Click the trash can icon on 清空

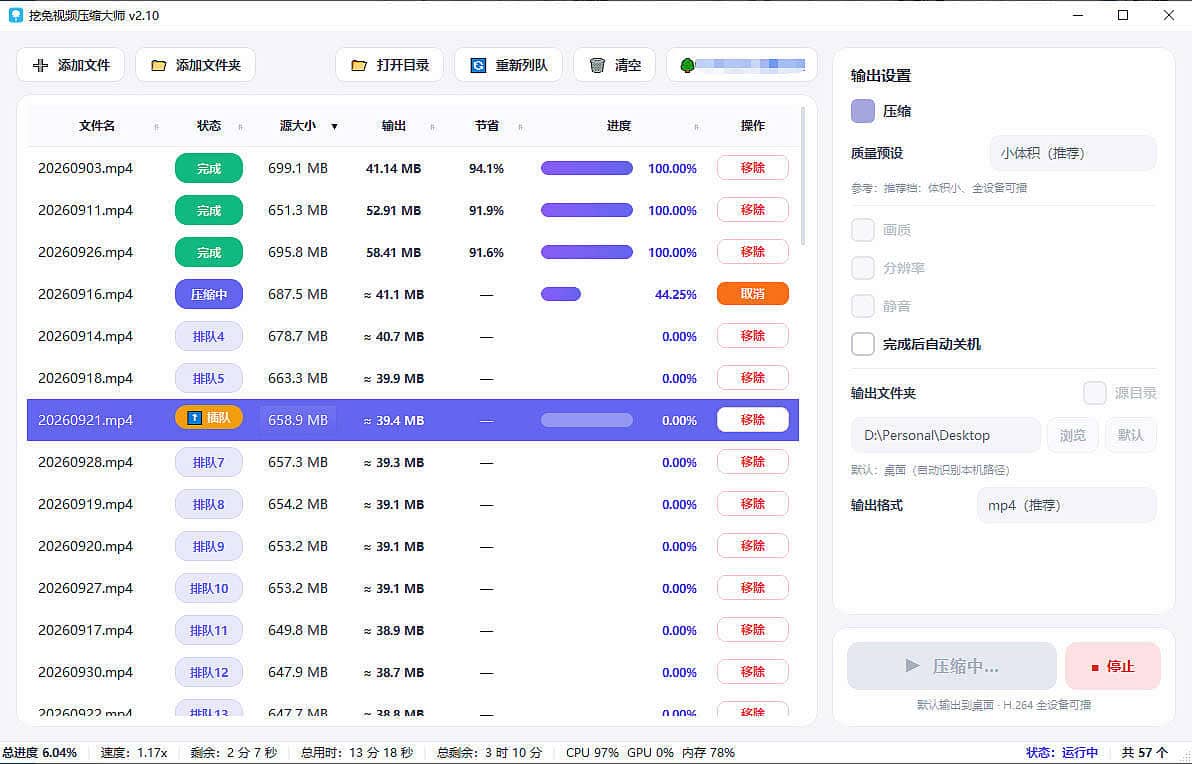tap(598, 65)
